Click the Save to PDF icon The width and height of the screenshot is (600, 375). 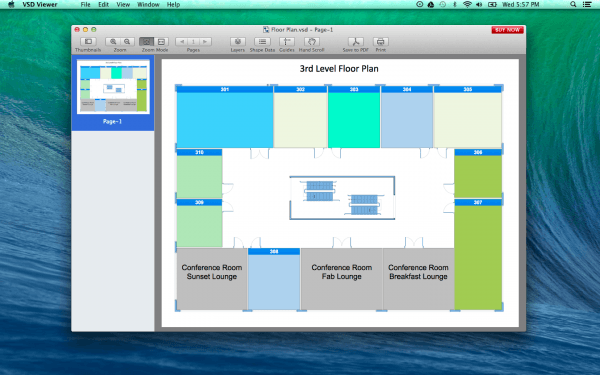(355, 42)
